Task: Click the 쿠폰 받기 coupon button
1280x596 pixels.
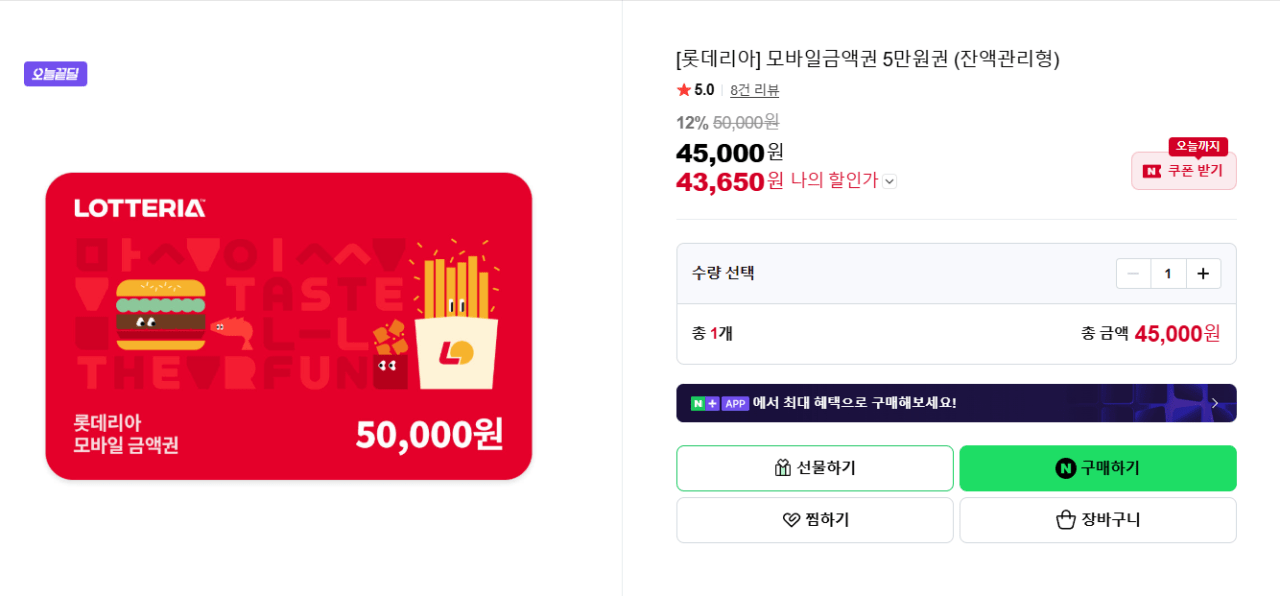Action: (1184, 171)
